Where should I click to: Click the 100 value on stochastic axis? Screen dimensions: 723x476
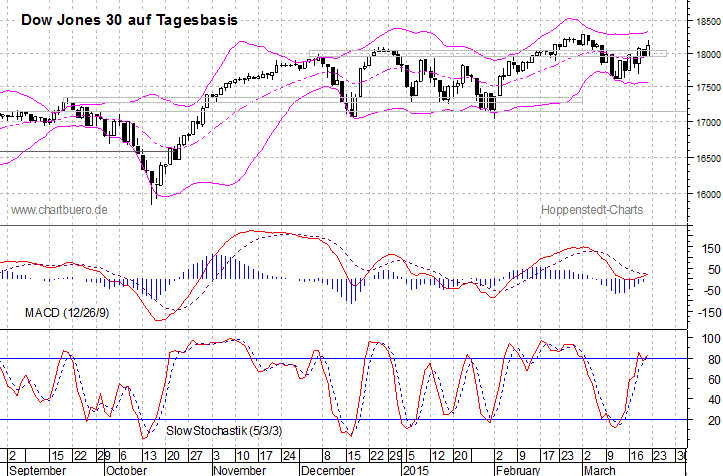(x=711, y=339)
